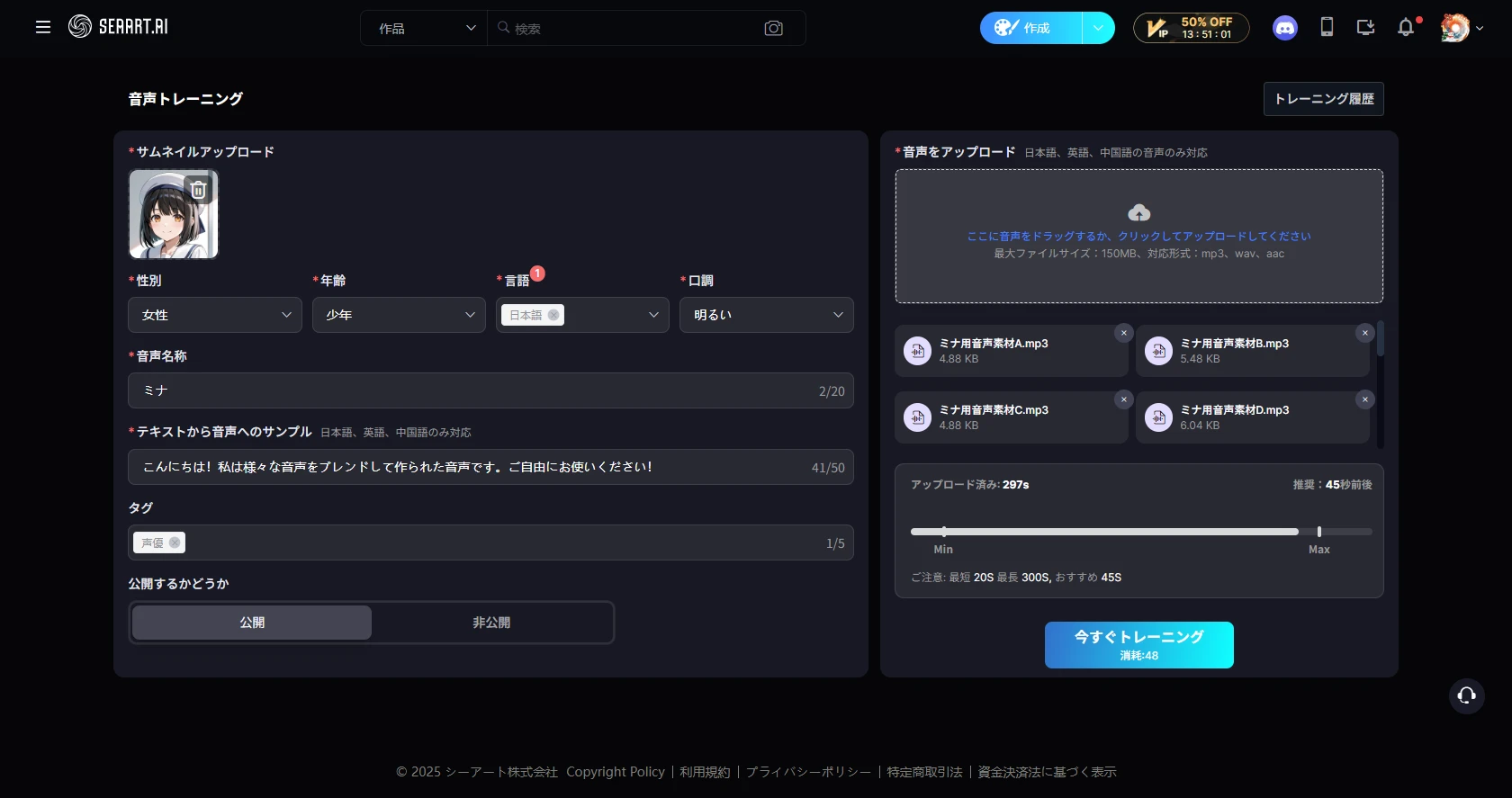Image resolution: width=1512 pixels, height=798 pixels.
Task: Select 公開 visibility option
Action: (x=252, y=623)
